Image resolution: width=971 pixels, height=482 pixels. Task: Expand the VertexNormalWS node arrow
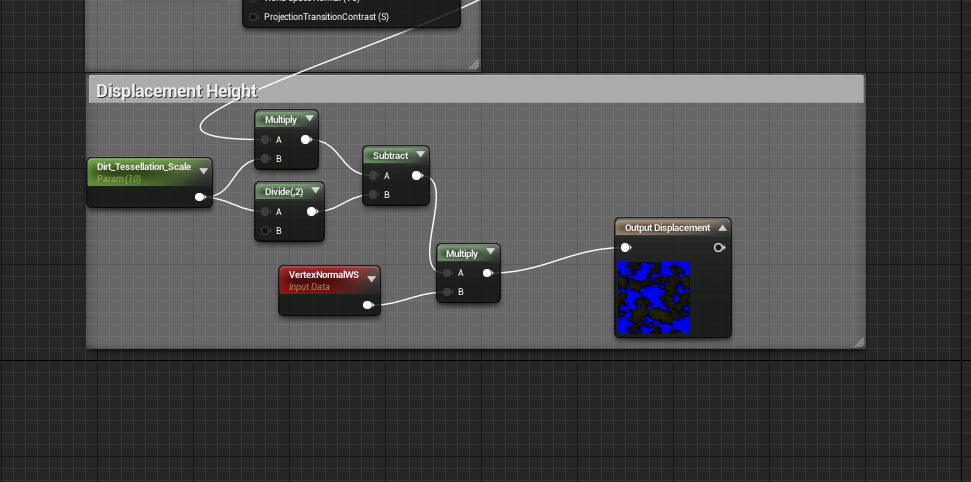point(372,279)
